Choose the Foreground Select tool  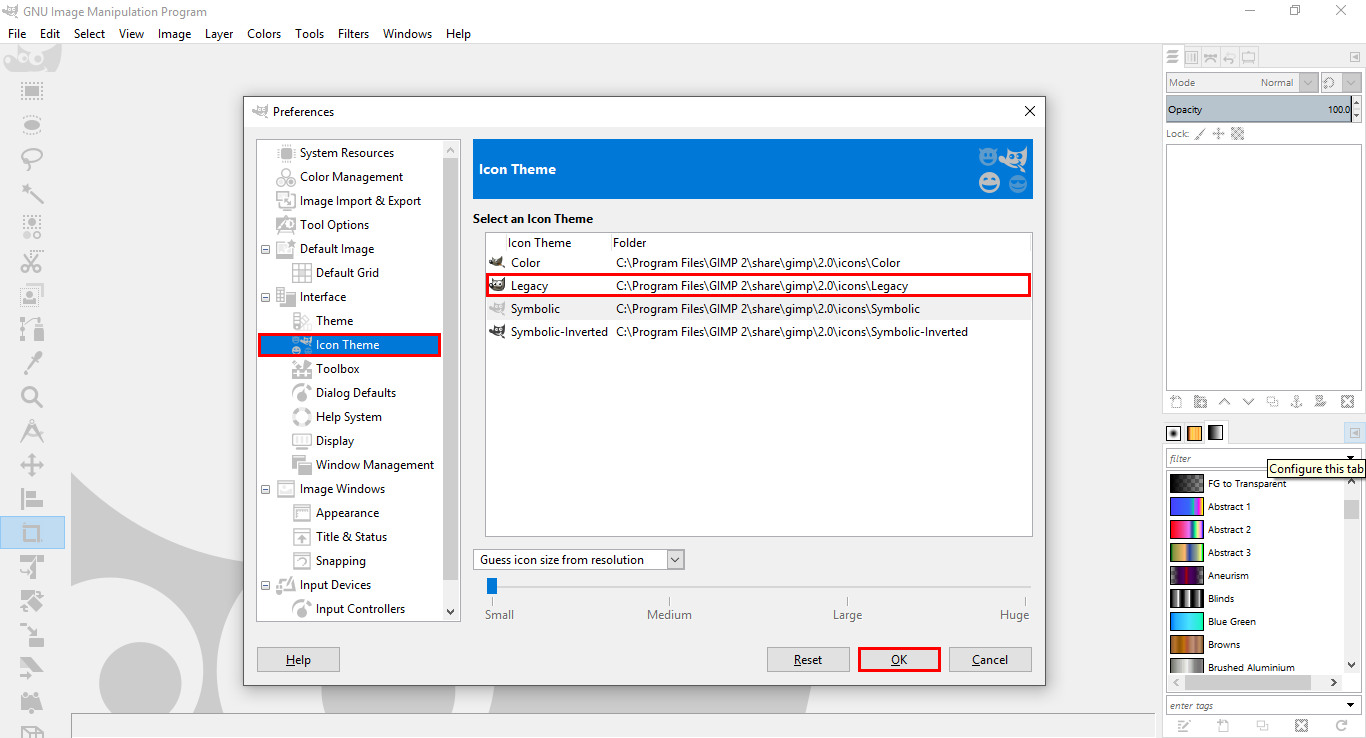coord(32,295)
